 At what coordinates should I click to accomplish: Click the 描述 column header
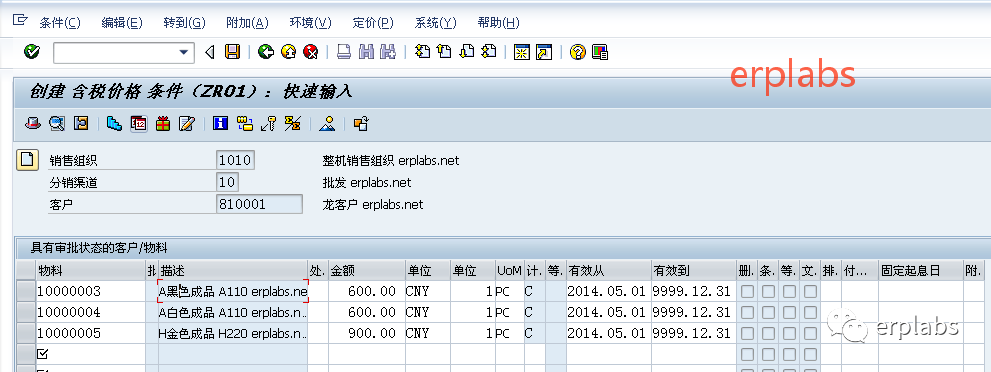pyautogui.click(x=233, y=270)
